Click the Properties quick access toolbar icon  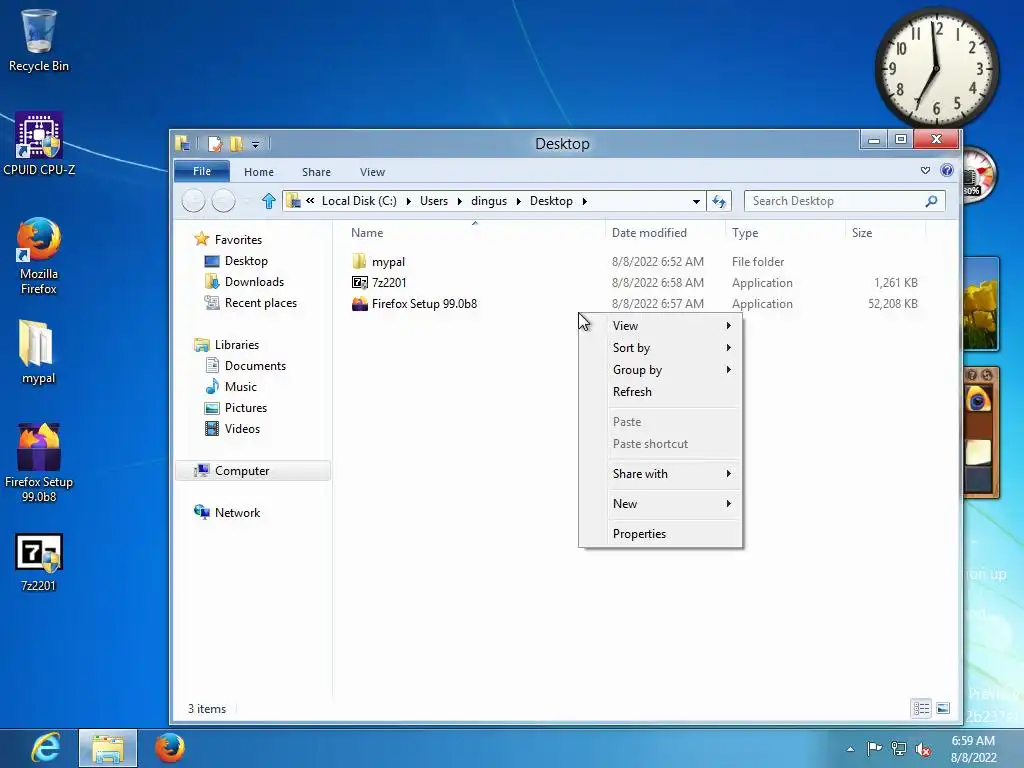click(215, 143)
